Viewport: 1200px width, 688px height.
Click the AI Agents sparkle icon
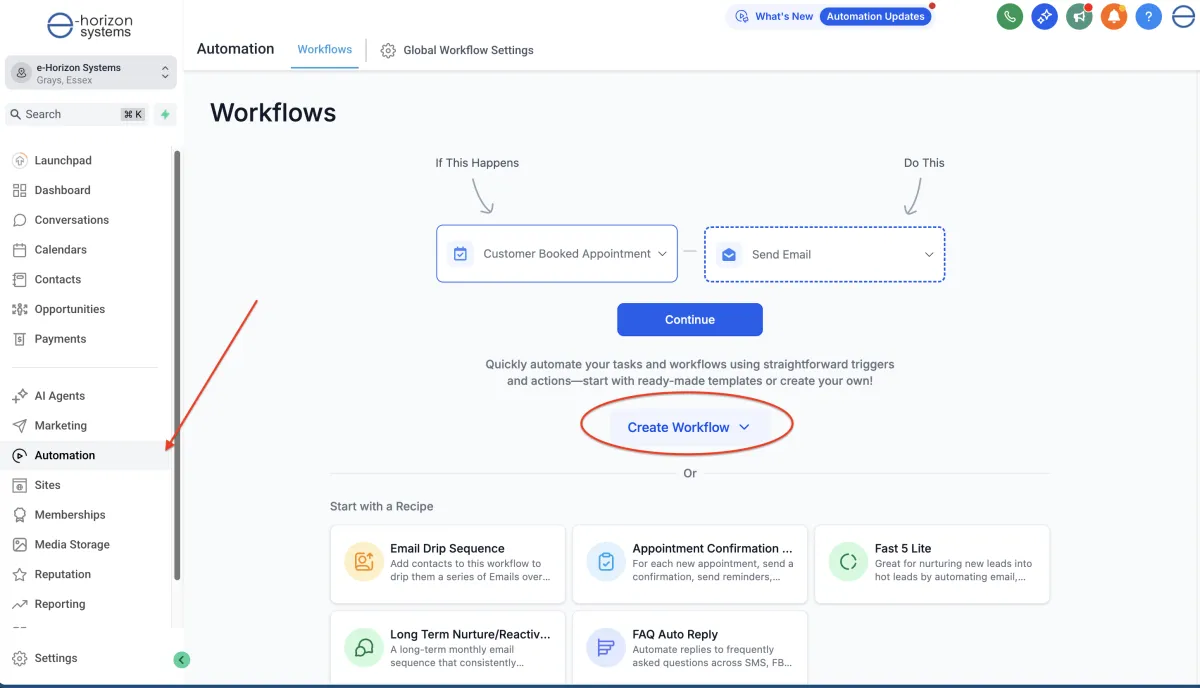pos(20,396)
